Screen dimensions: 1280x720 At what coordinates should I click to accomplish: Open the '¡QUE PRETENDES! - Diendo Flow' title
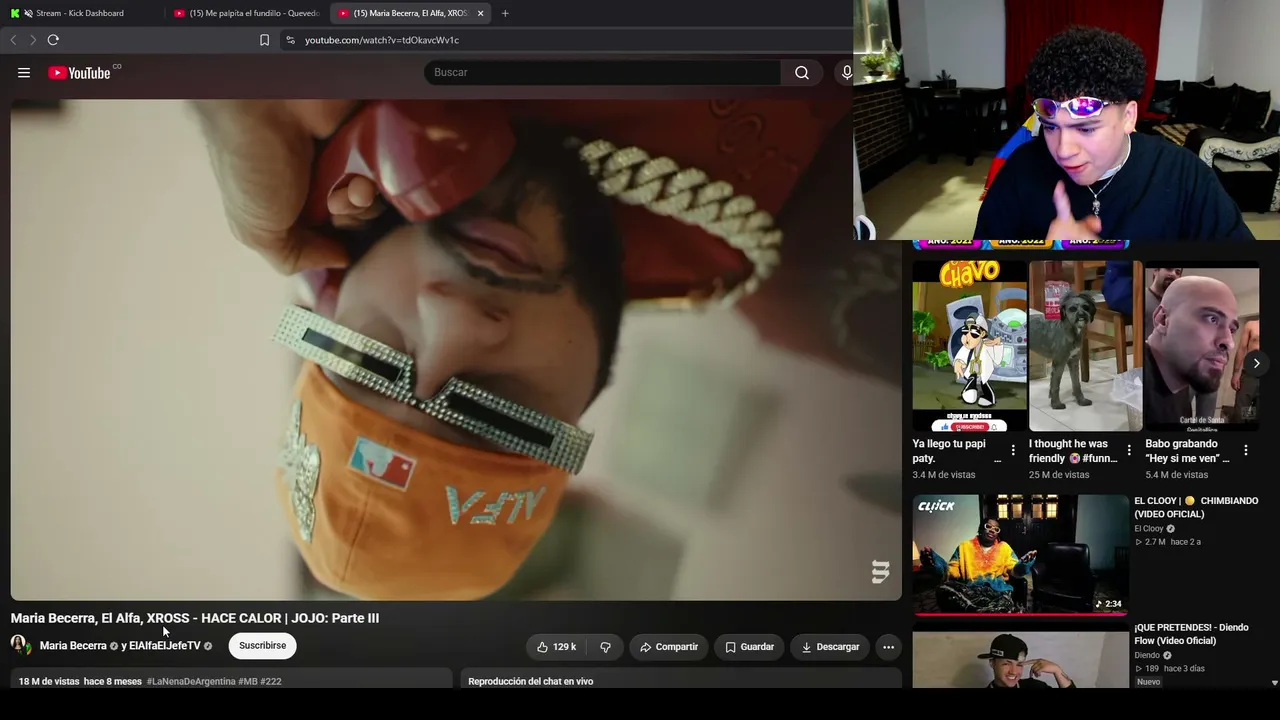point(1191,634)
